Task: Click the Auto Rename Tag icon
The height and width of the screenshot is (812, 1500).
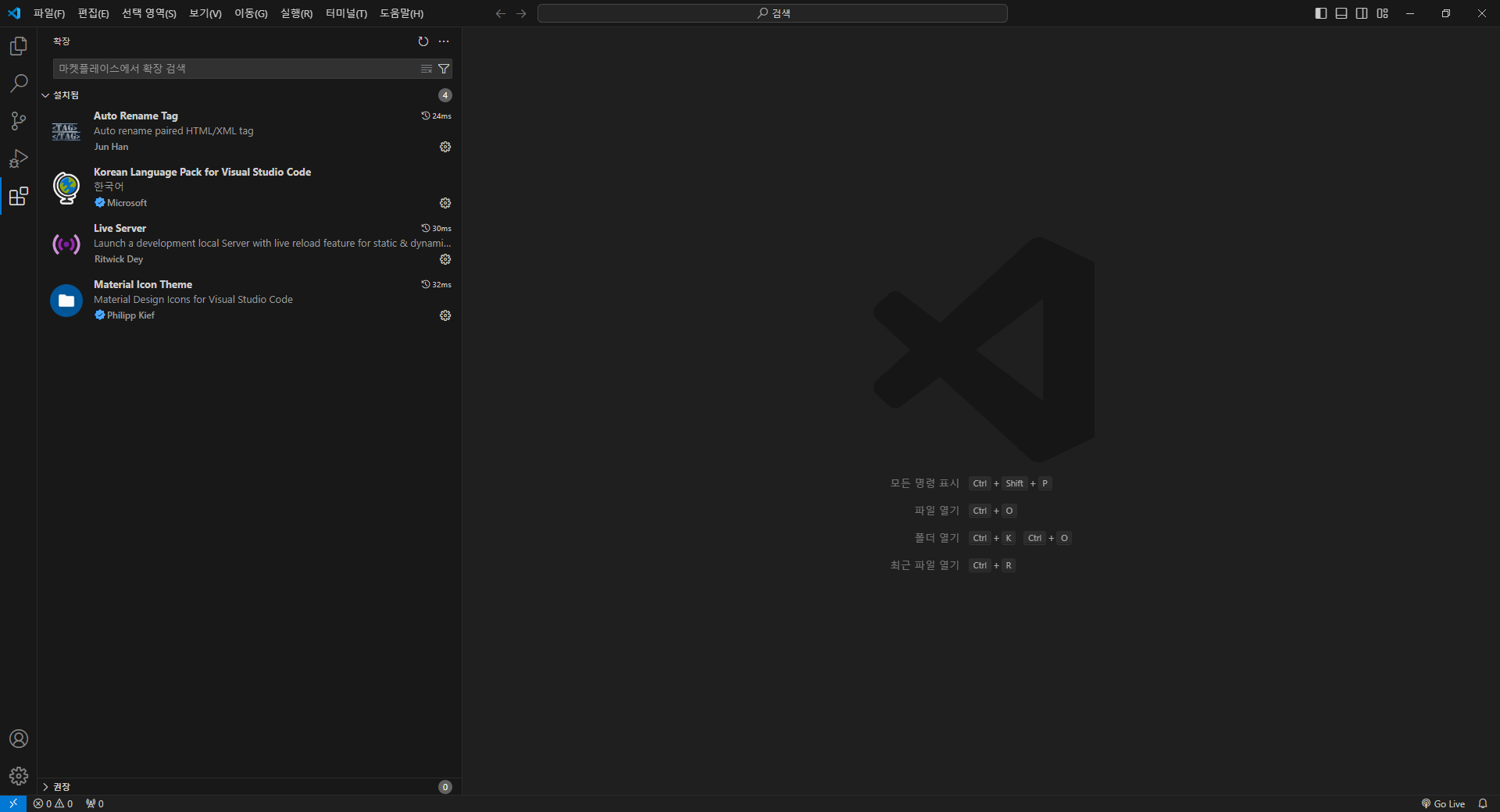Action: coord(66,132)
